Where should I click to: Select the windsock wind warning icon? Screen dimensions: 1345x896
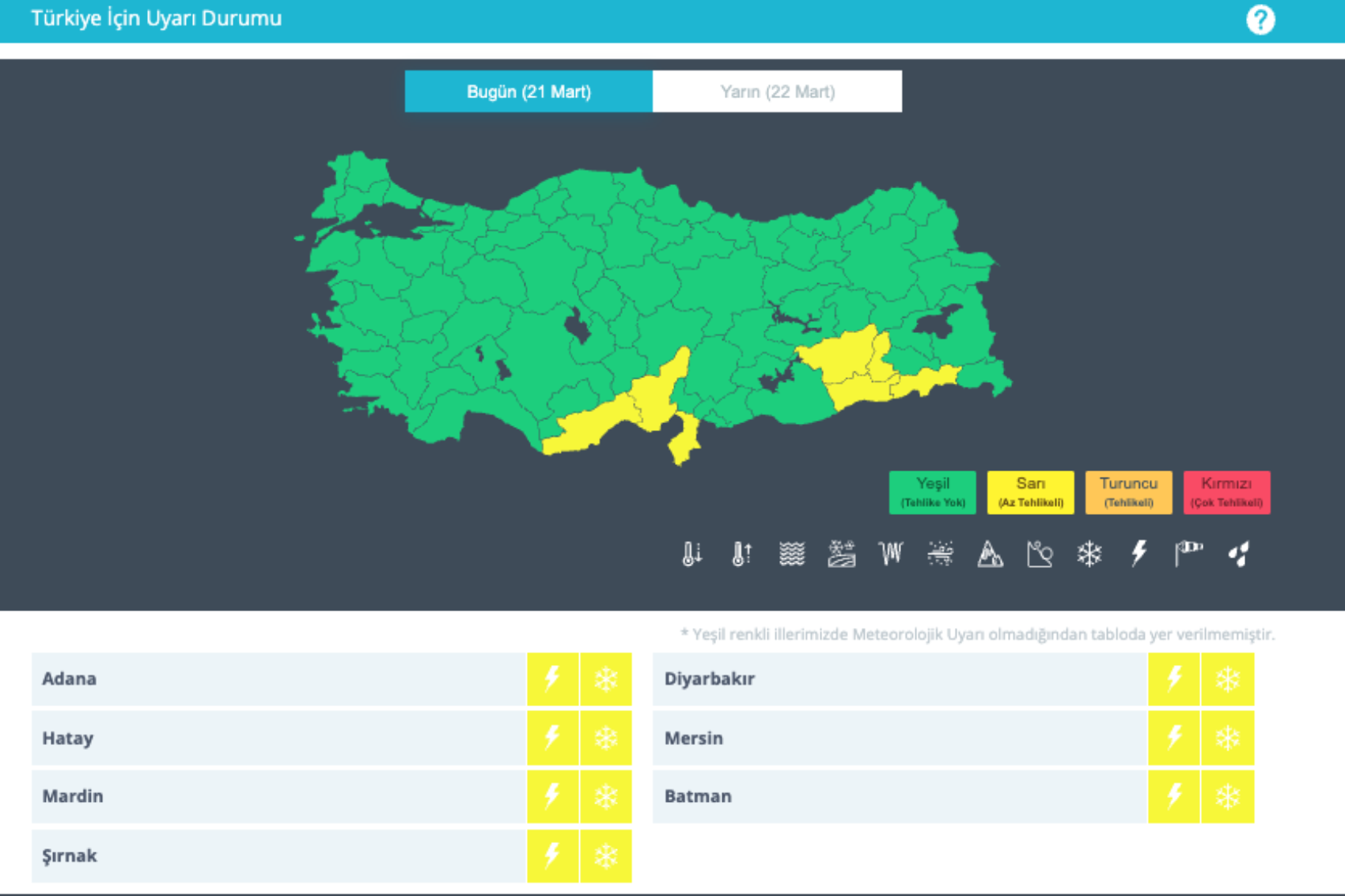[1188, 554]
